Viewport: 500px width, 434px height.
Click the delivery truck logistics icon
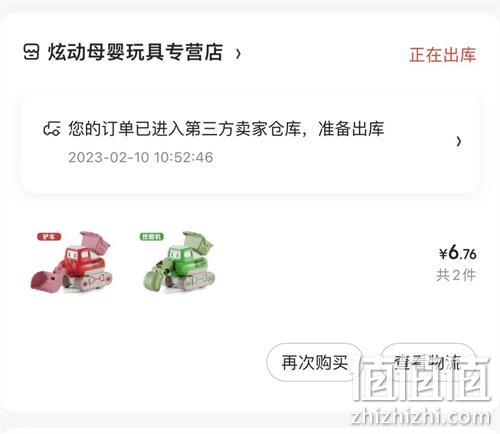[x=52, y=129]
